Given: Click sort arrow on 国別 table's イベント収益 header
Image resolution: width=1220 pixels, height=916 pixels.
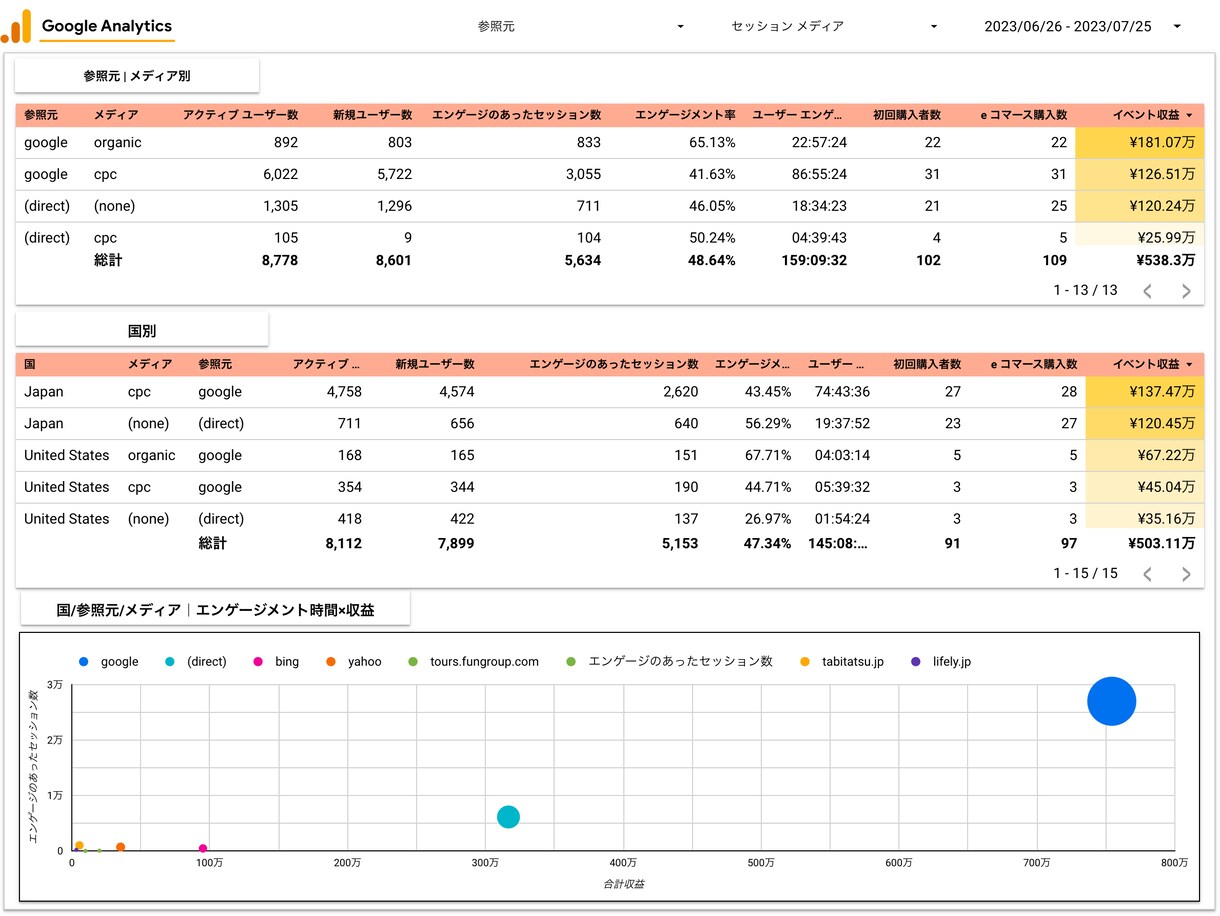Looking at the screenshot, I should 1189,365.
